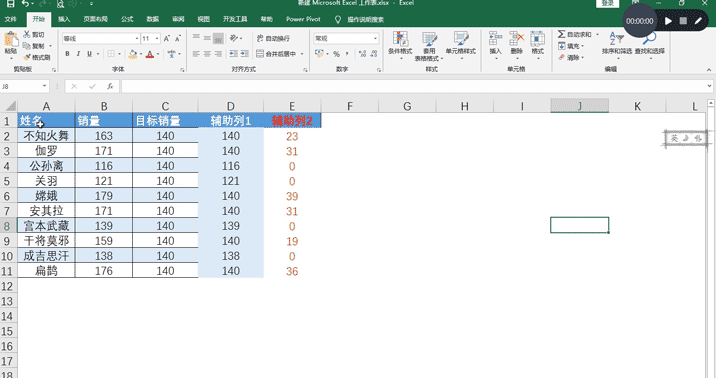Click the percent style % icon
The image size is (716, 378).
tap(337, 54)
